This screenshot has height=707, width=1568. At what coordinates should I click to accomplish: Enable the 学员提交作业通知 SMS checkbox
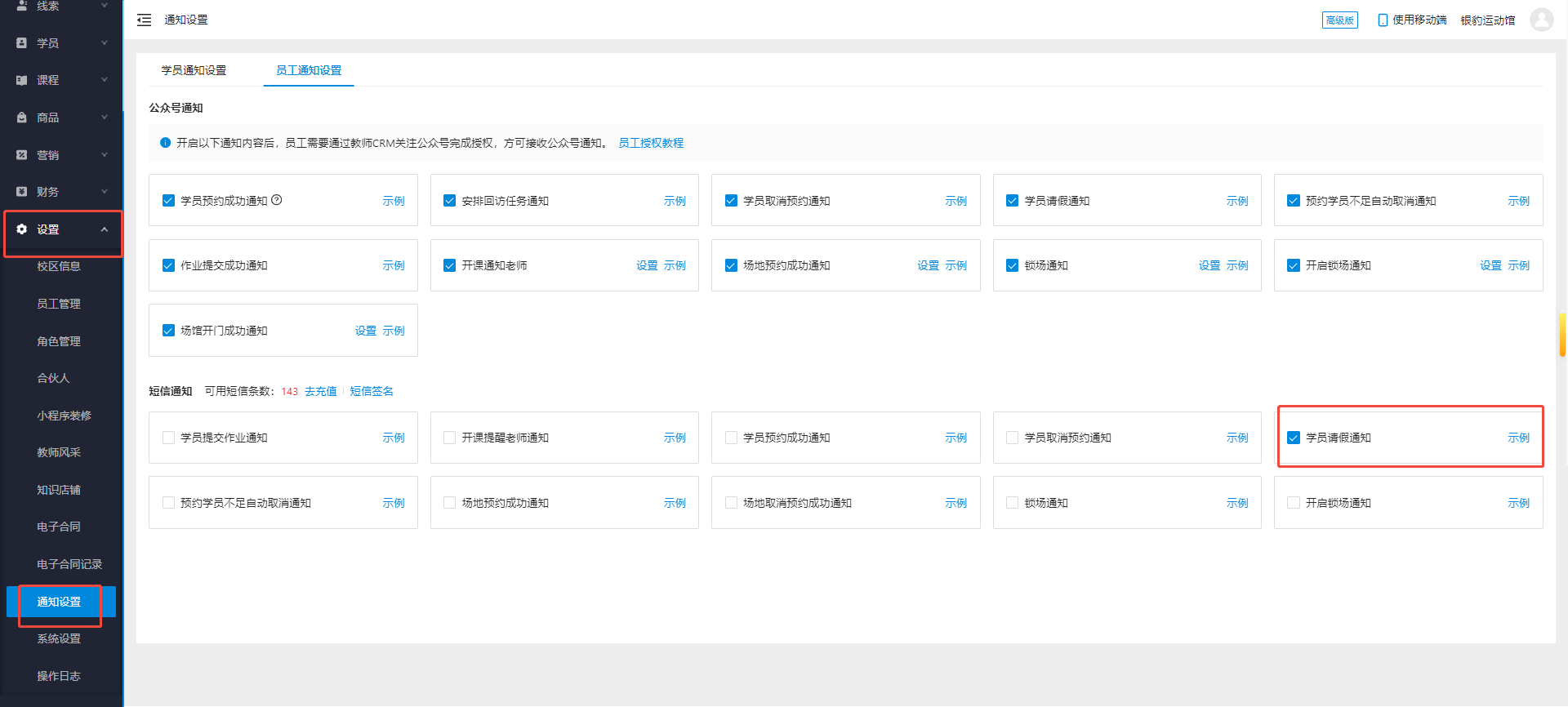coord(168,438)
